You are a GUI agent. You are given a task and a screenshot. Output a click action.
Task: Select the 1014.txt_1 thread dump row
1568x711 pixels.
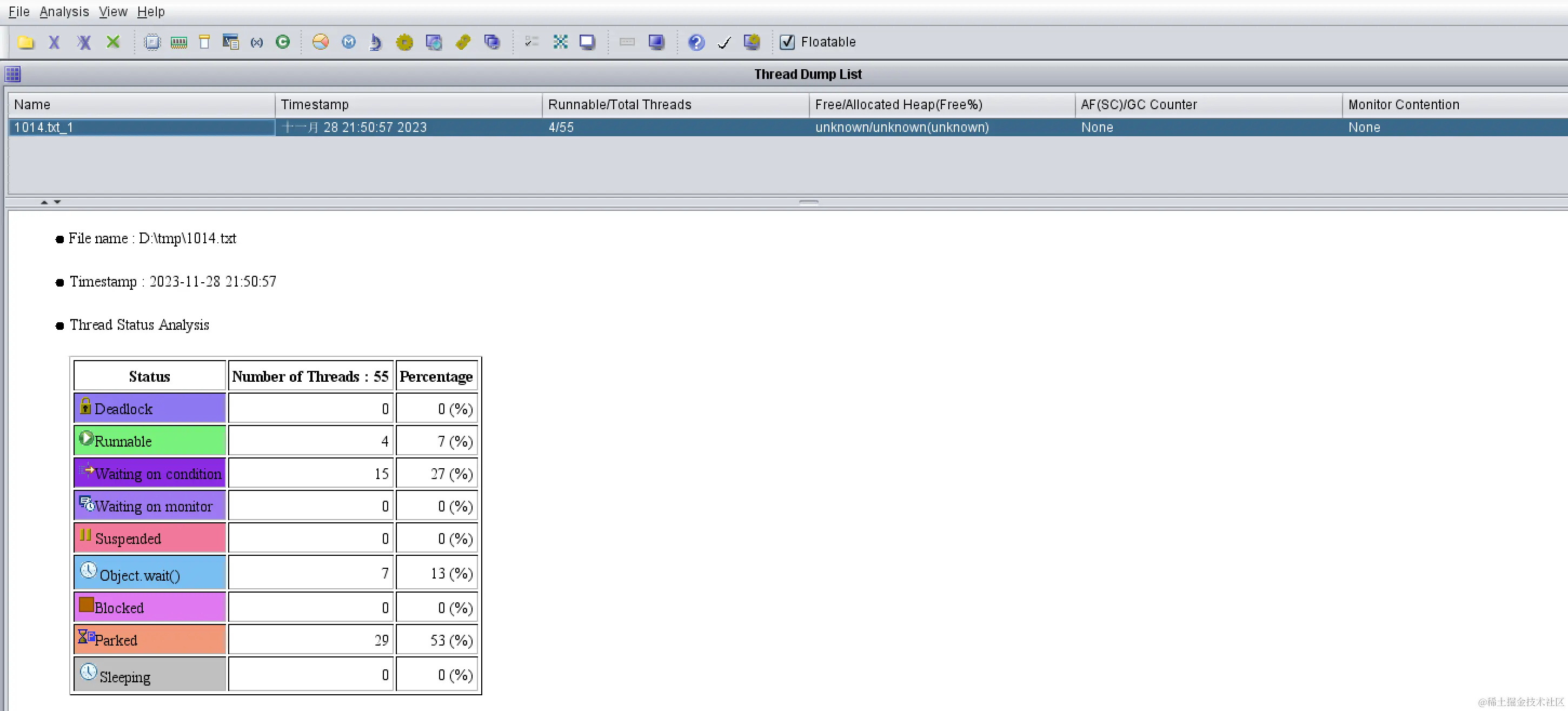[141, 127]
